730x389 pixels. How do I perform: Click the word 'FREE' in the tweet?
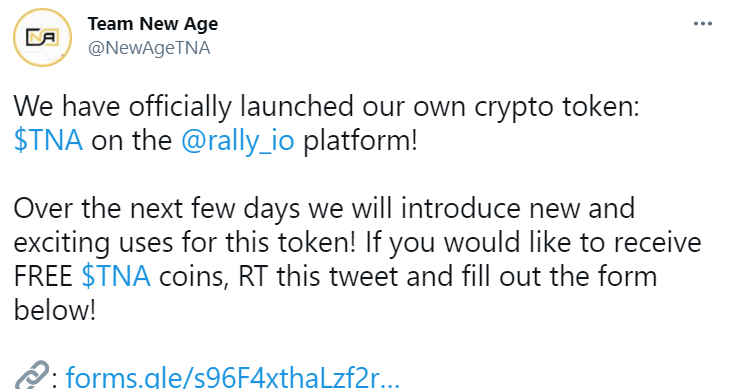pyautogui.click(x=43, y=276)
